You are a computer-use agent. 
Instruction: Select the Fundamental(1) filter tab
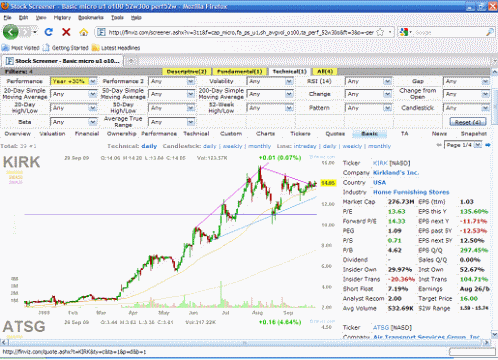(240, 71)
